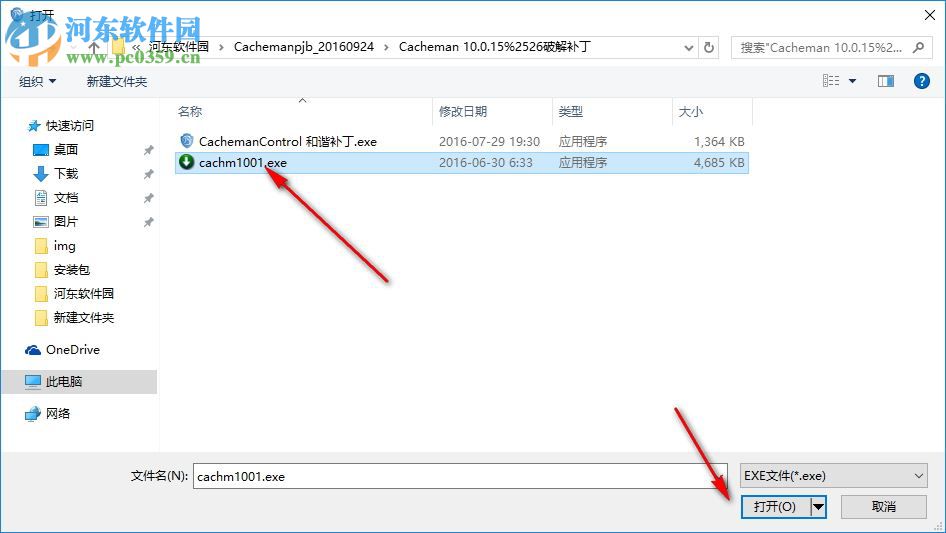This screenshot has height=533, width=946.
Task: Click the pin icon next to 下载
Action: [x=148, y=174]
